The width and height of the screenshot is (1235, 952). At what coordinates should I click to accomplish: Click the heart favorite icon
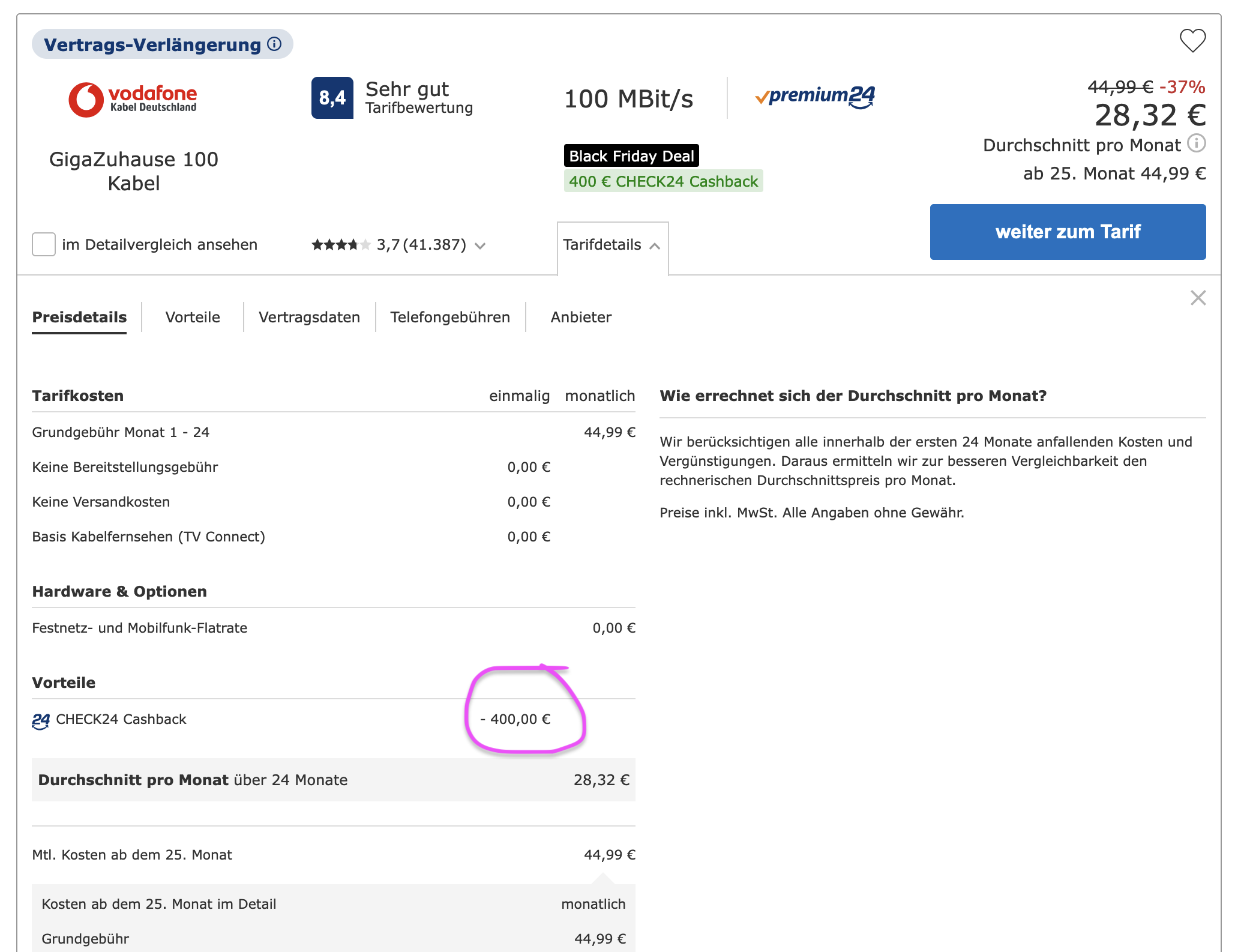(x=1192, y=41)
